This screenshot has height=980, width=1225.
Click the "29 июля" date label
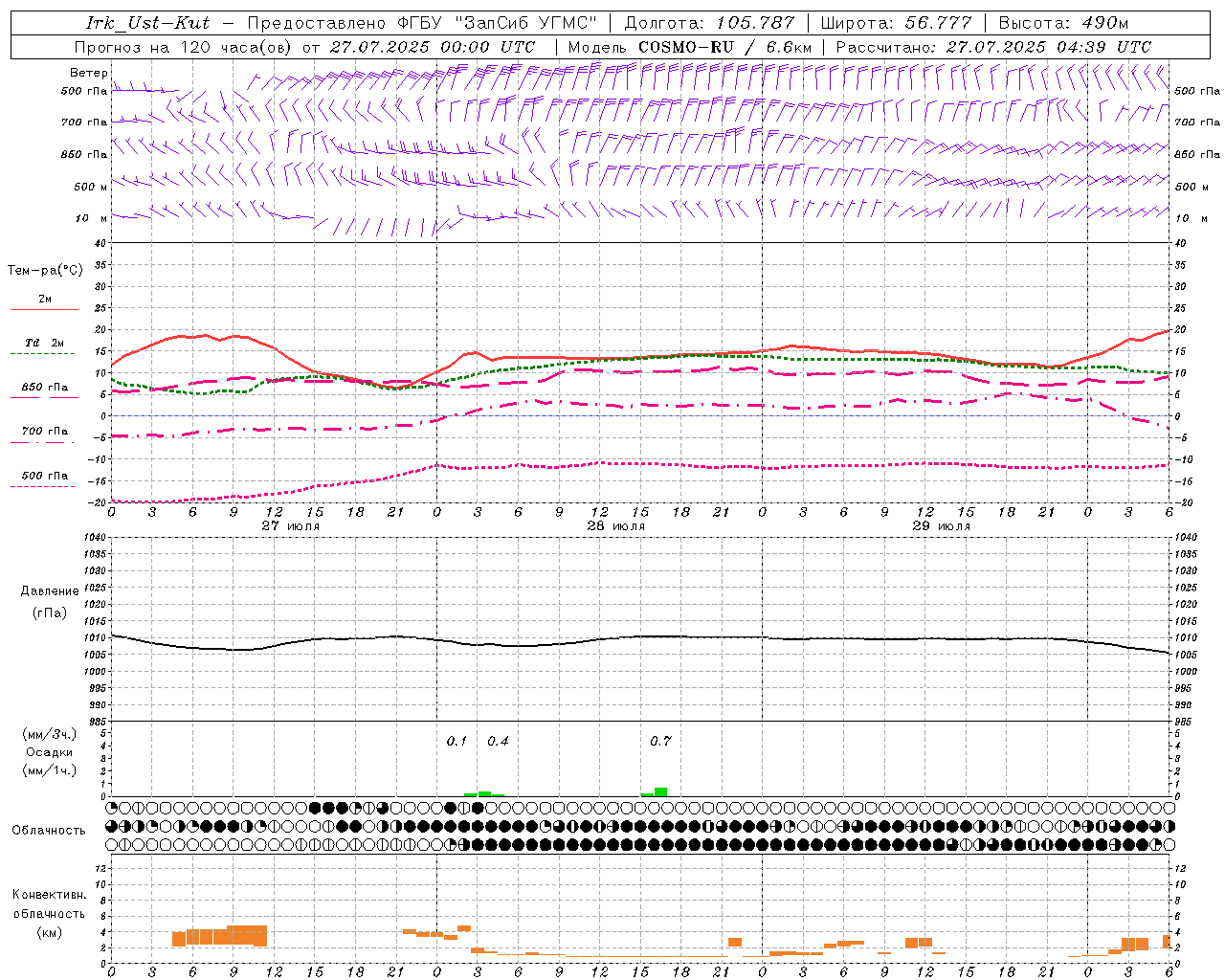point(941,525)
